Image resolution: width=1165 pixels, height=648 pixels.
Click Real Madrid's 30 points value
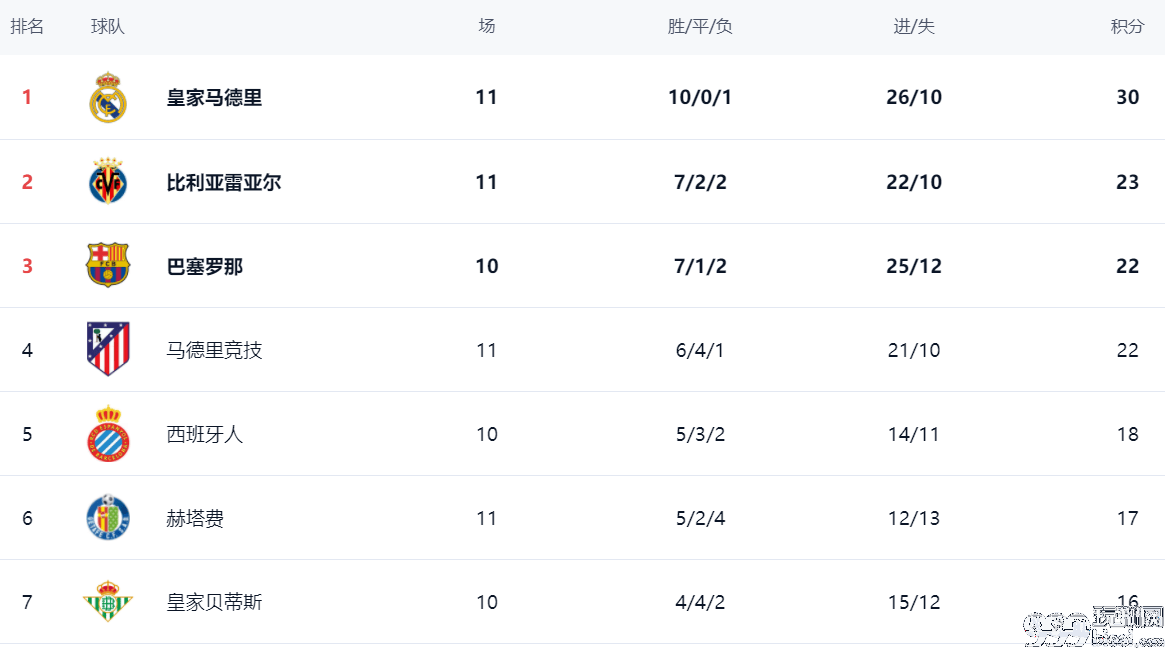coord(1128,97)
